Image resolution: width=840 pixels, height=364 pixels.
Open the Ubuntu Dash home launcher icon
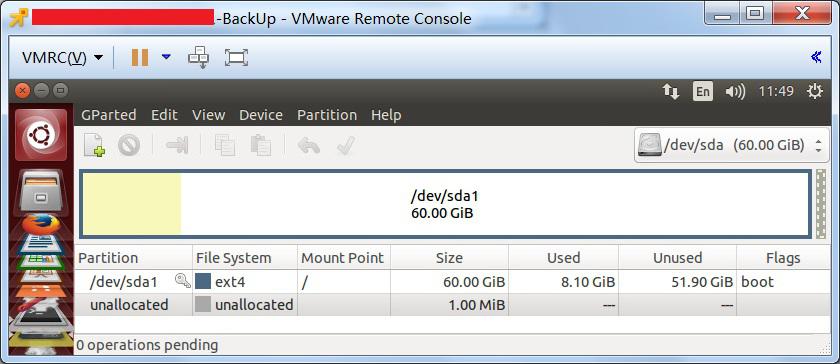coord(41,135)
